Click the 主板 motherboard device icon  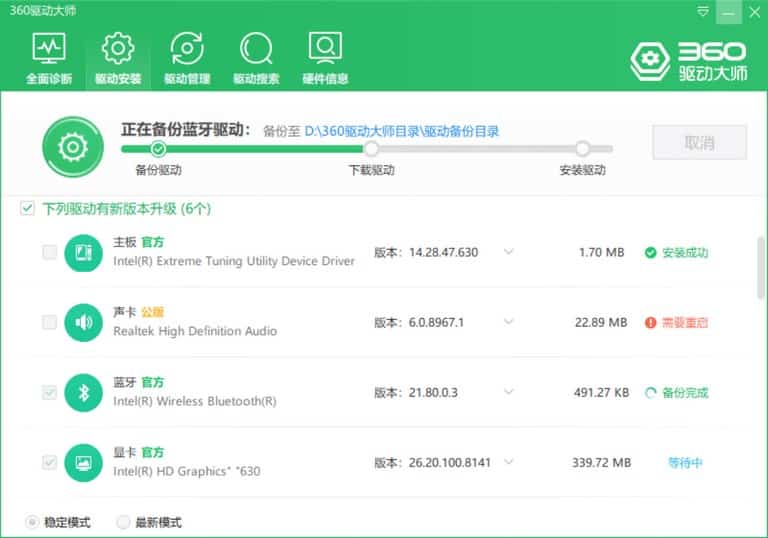click(x=83, y=253)
